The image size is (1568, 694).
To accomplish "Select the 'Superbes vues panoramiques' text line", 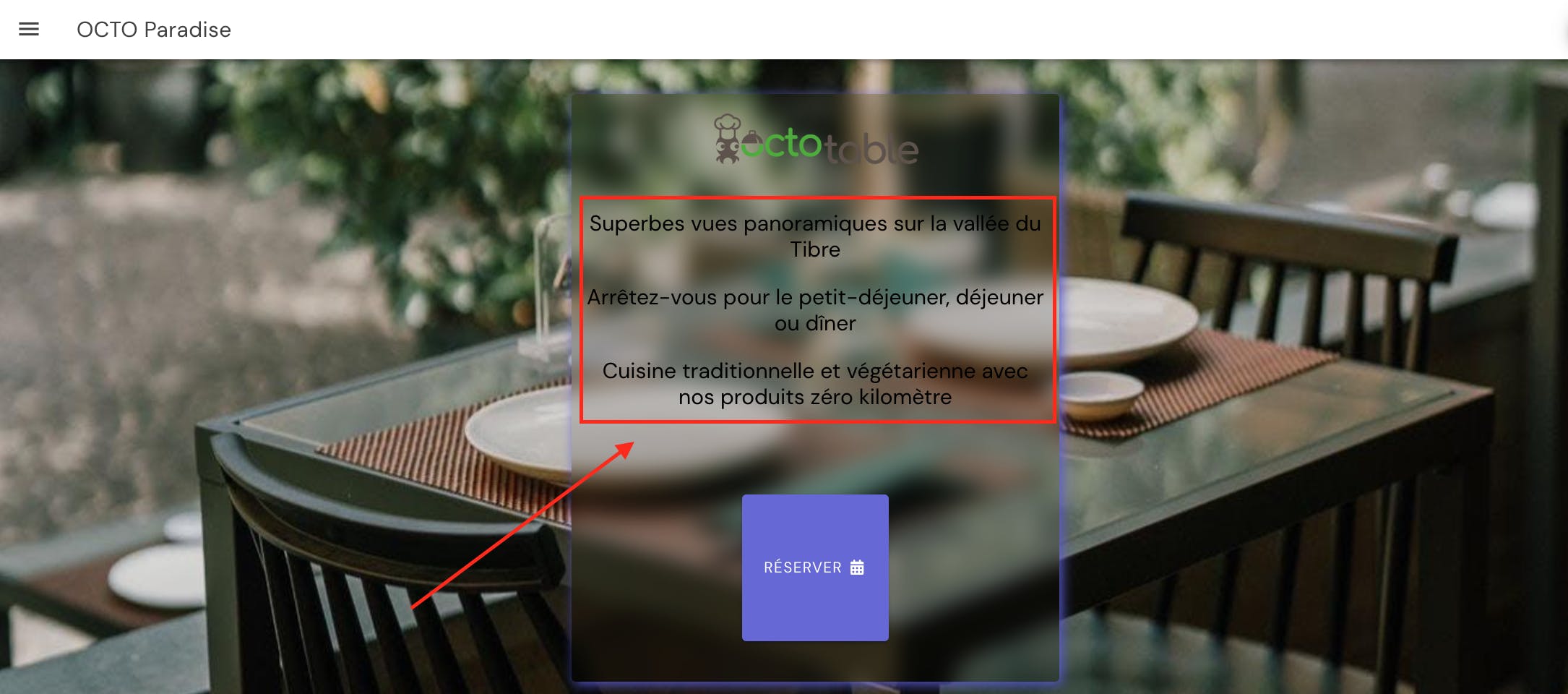I will pos(815,223).
